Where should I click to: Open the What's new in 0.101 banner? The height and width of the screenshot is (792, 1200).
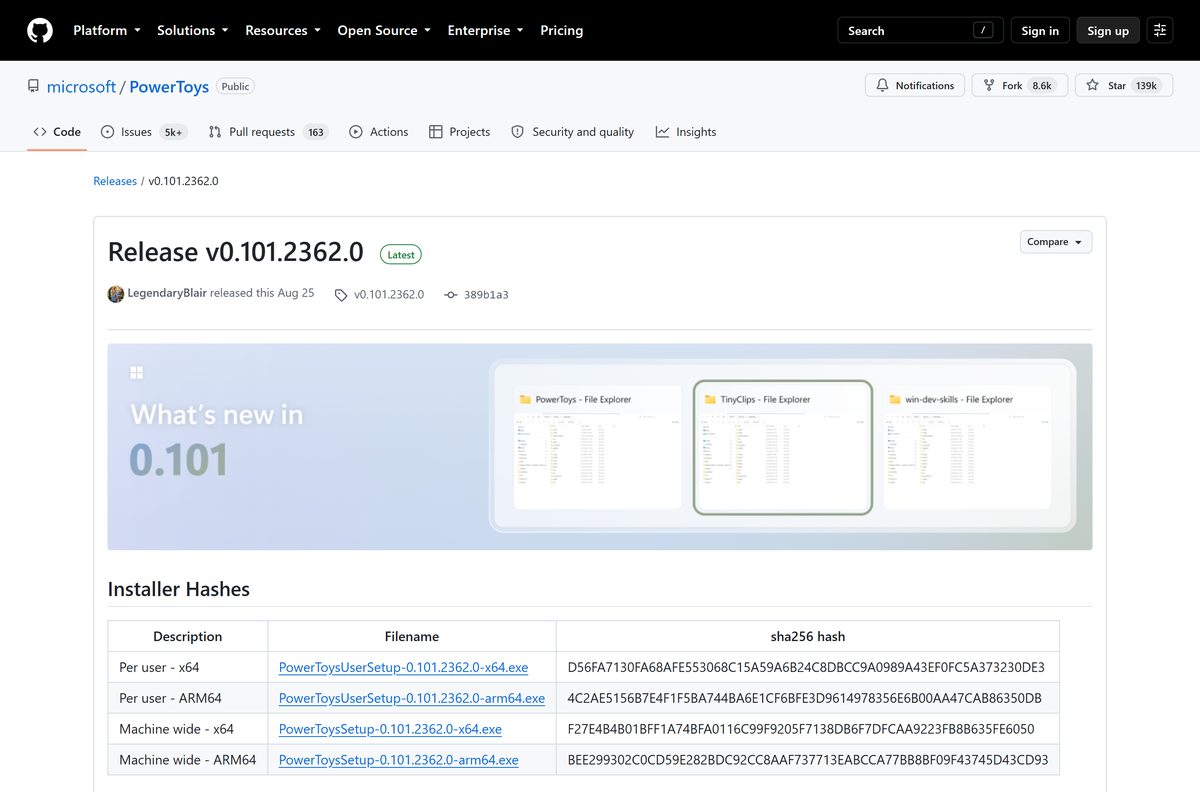click(600, 447)
